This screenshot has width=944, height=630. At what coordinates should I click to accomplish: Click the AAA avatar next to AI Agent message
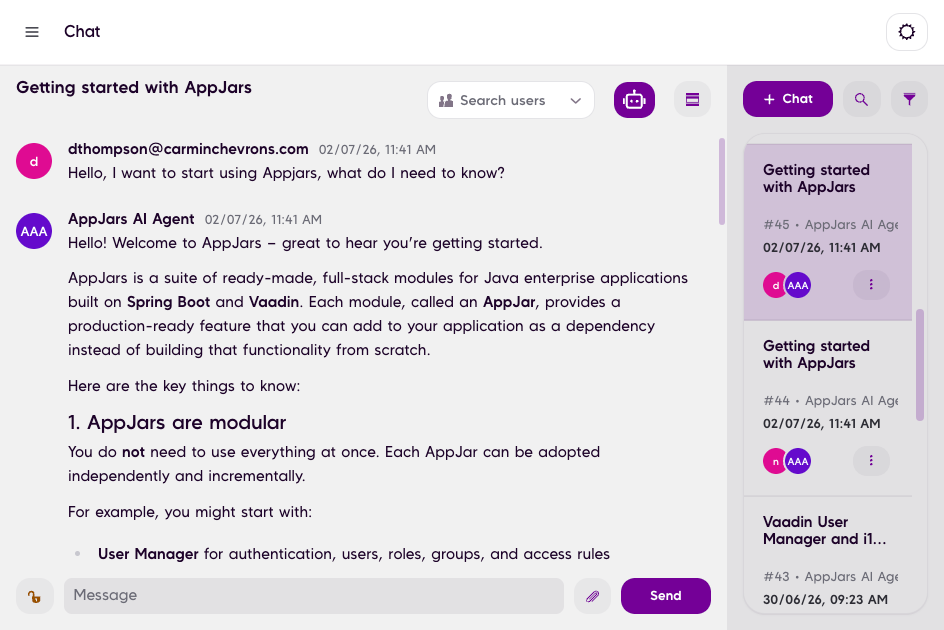[x=34, y=231]
